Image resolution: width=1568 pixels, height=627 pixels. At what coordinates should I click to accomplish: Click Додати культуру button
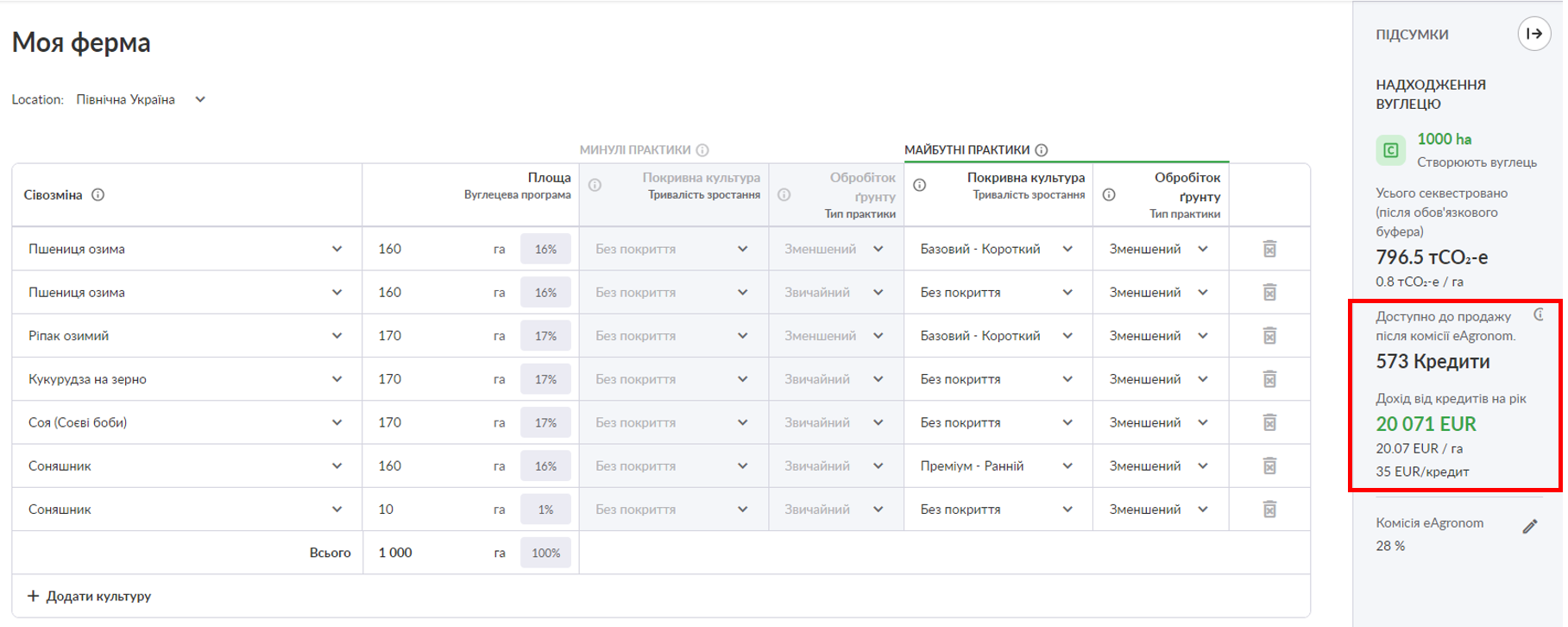90,596
